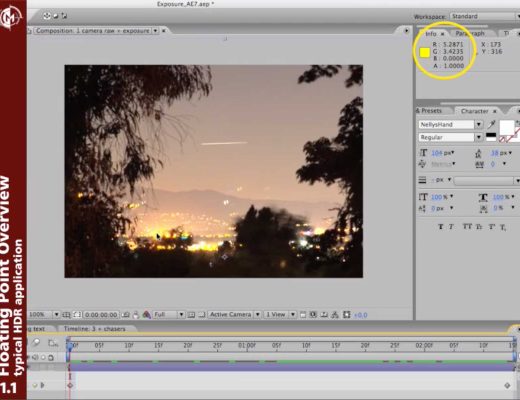This screenshot has height=400, width=520.
Task: Switch to the Paragraph tab
Action: pos(470,34)
